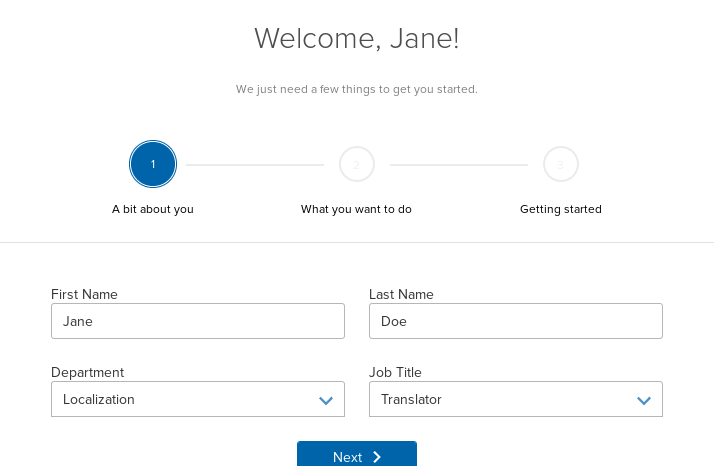
Task: Click the Department field label
Action: coord(87,372)
